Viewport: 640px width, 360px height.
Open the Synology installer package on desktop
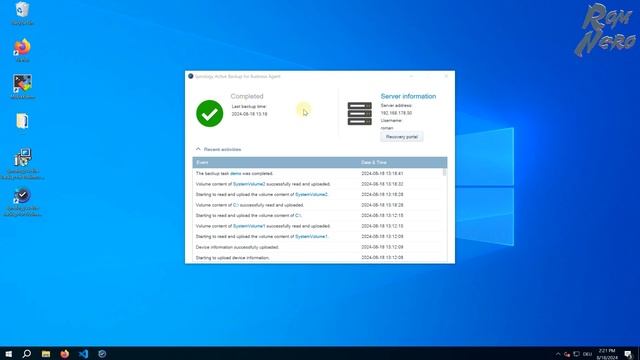point(22,164)
